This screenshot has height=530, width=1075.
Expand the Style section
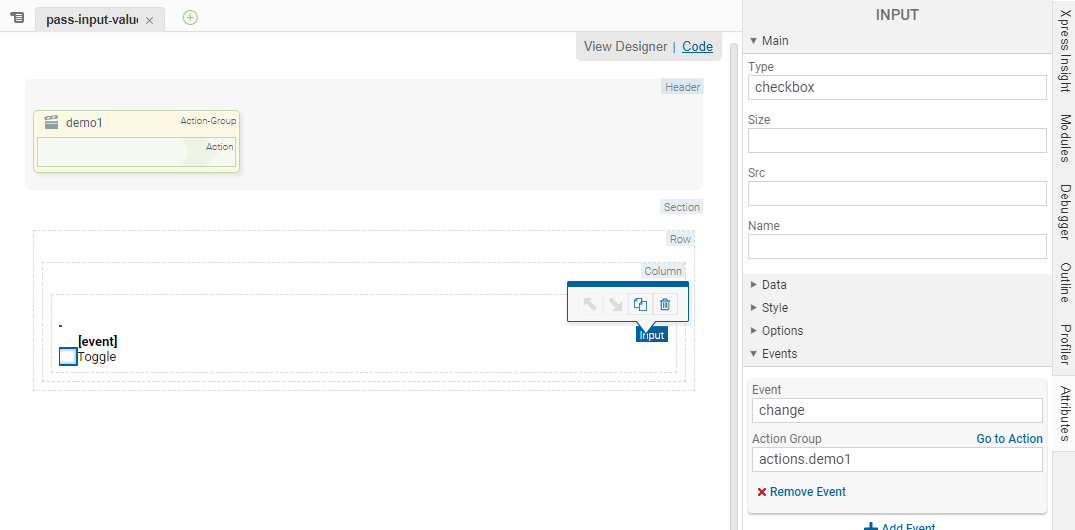[754, 308]
